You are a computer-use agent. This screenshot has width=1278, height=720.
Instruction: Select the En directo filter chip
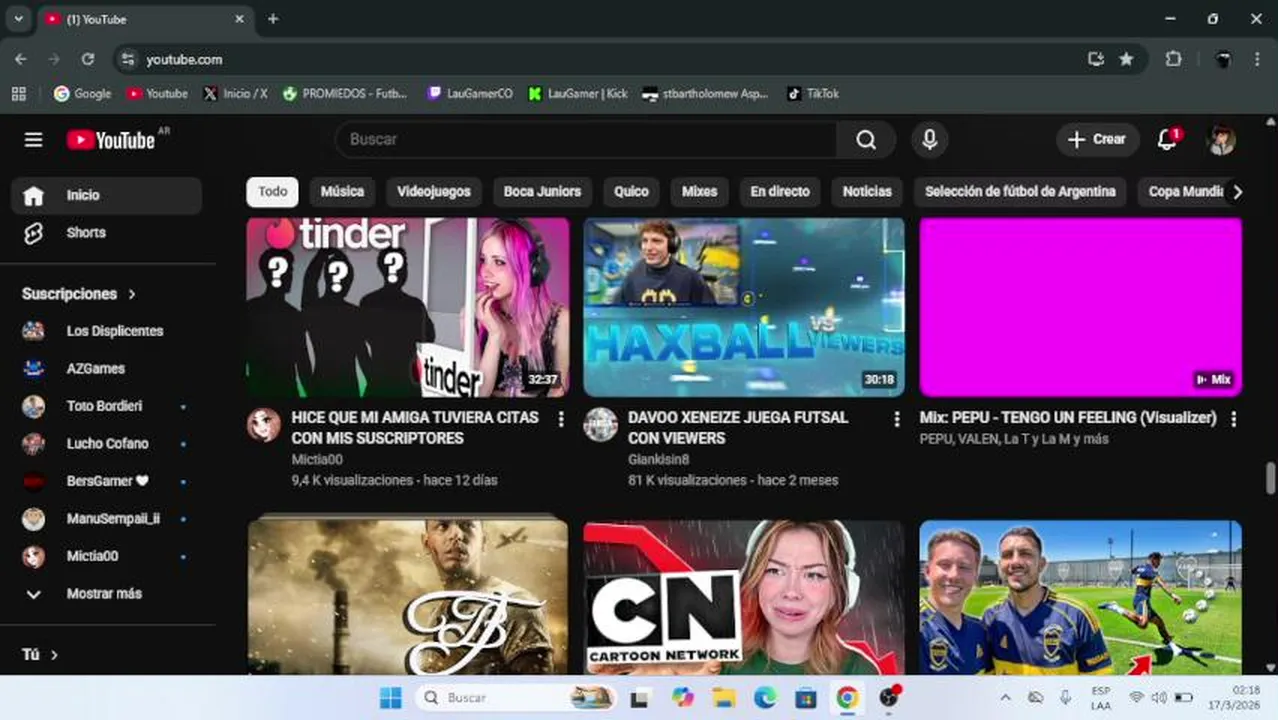pos(780,191)
